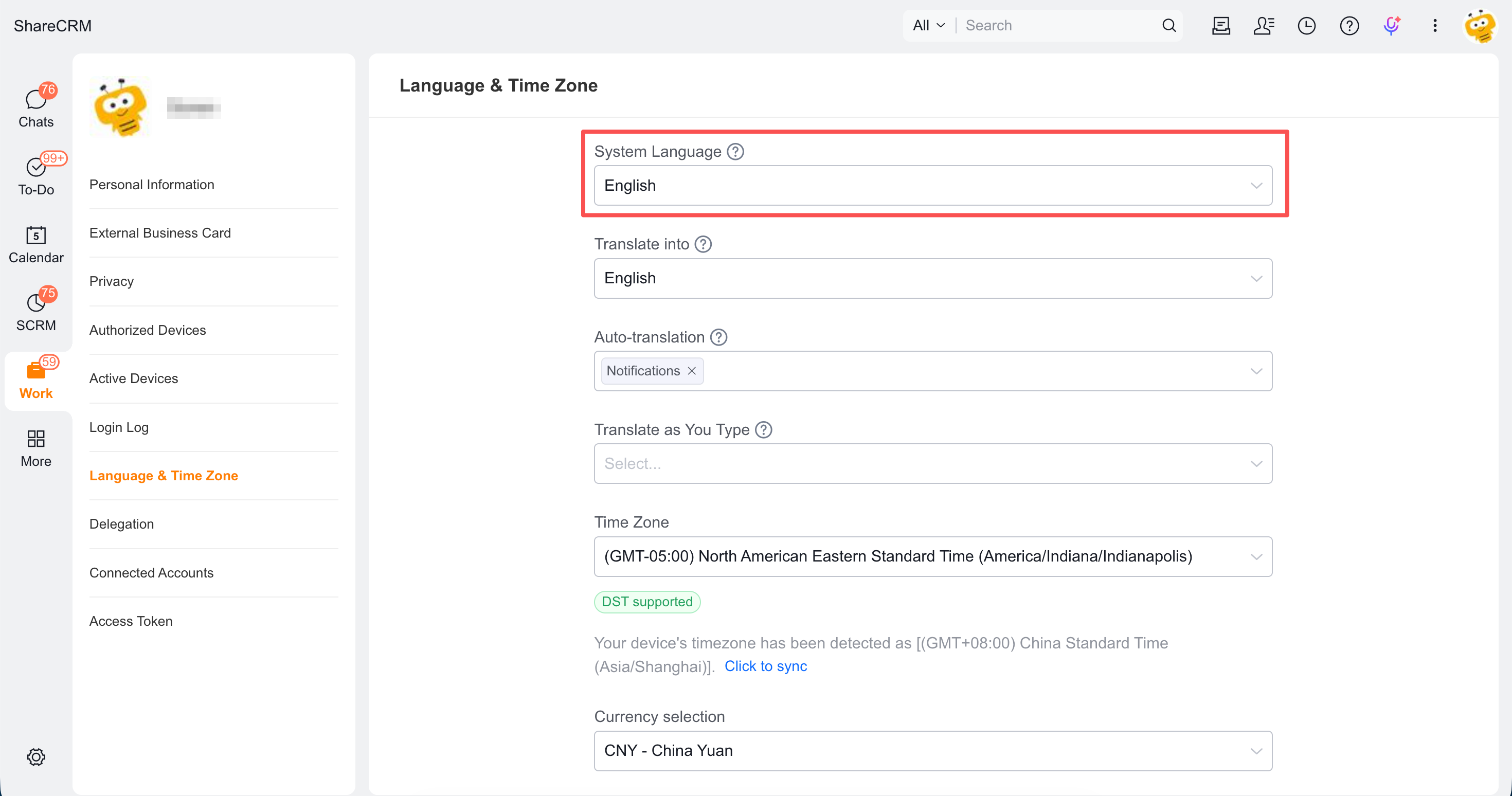Open the Time Zone dropdown

pos(933,556)
